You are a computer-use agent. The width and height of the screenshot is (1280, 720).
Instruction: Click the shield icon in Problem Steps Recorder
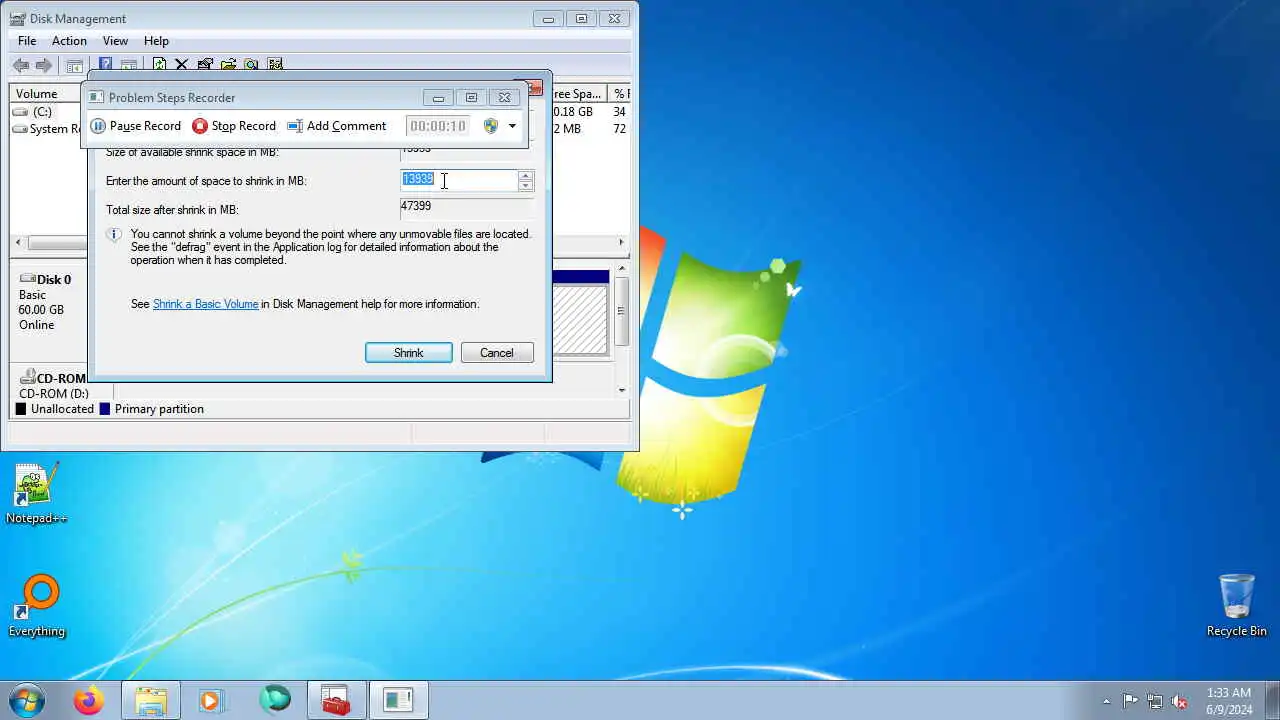coord(490,126)
